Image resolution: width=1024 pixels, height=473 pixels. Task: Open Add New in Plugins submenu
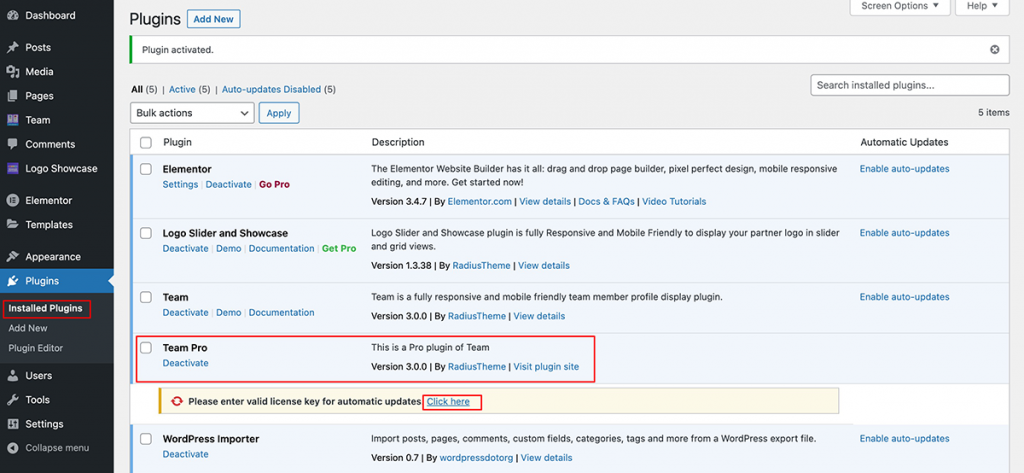[28, 328]
